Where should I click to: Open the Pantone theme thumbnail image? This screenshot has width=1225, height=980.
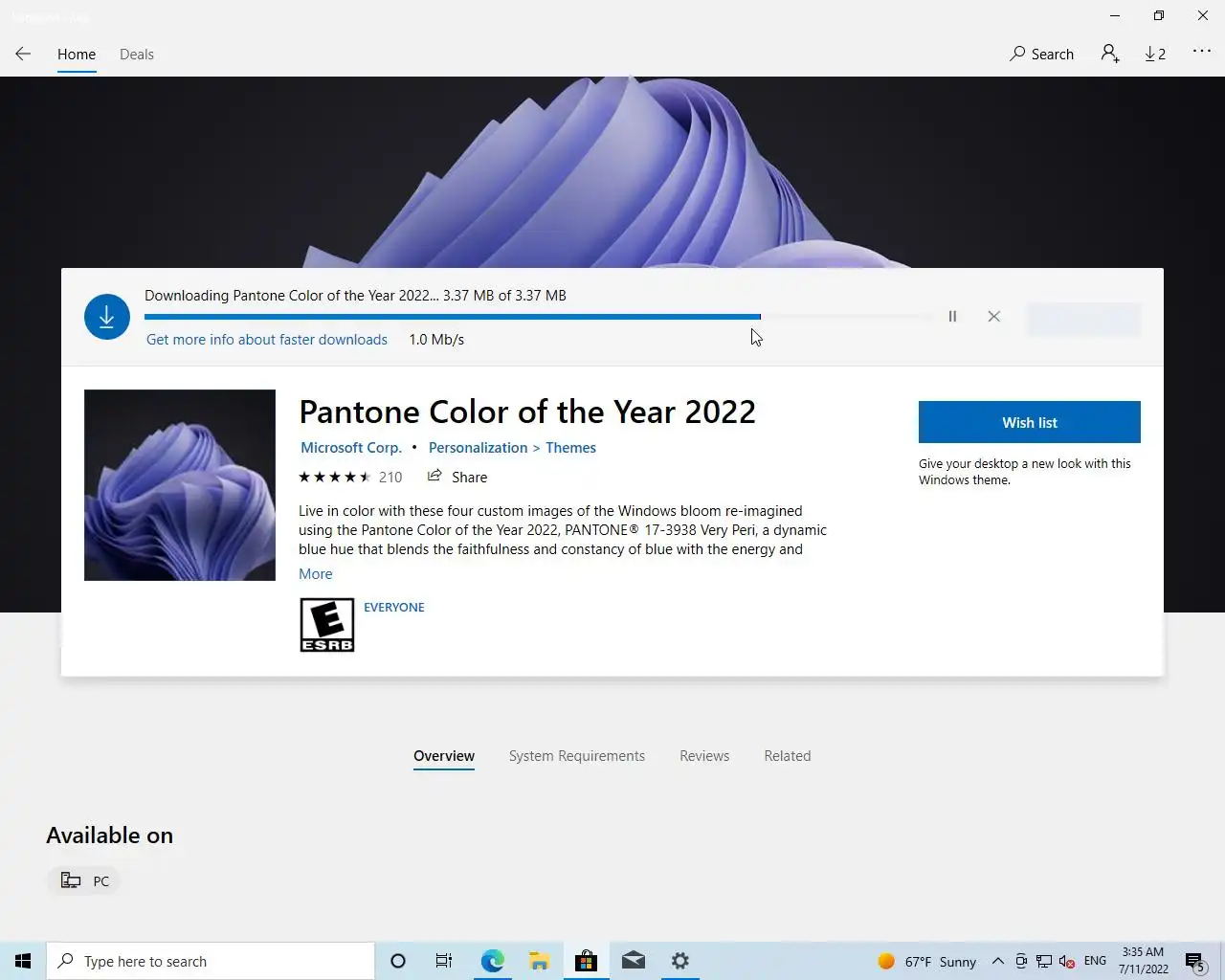pos(180,485)
